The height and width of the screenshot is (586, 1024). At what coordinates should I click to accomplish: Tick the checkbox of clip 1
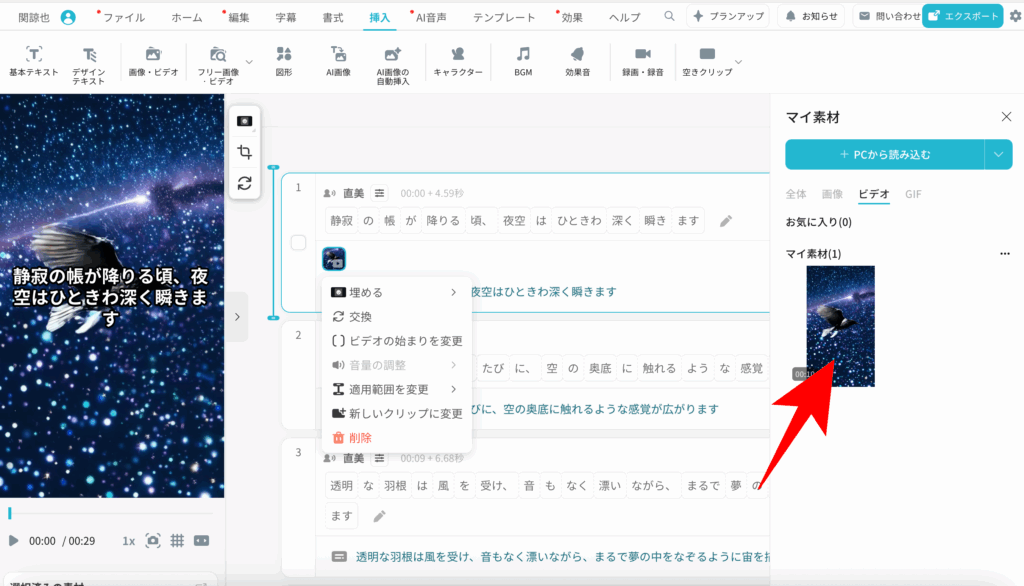(298, 242)
